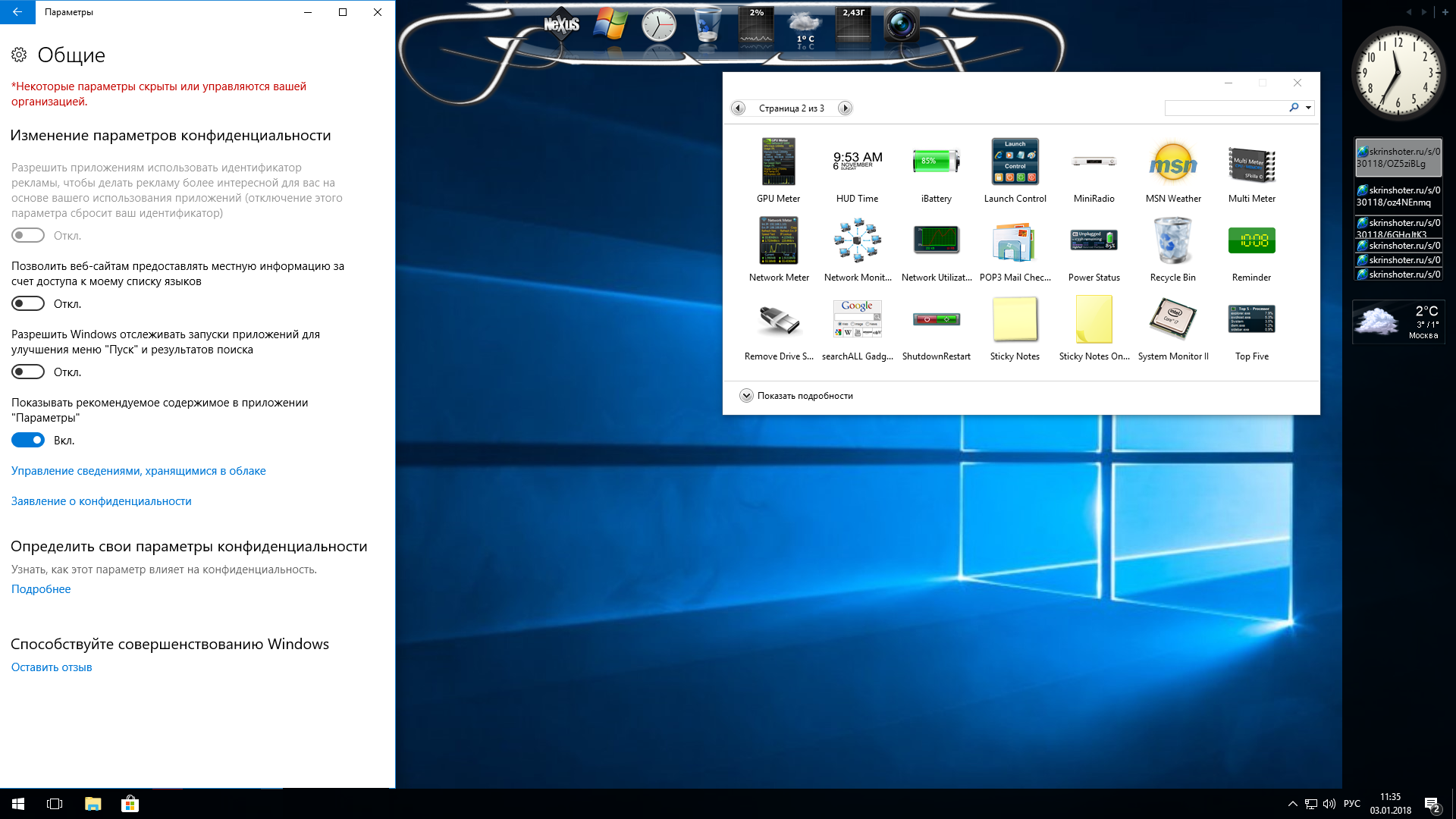This screenshot has height=819, width=1456.
Task: Click the MSN Weather gadget
Action: point(1172,162)
